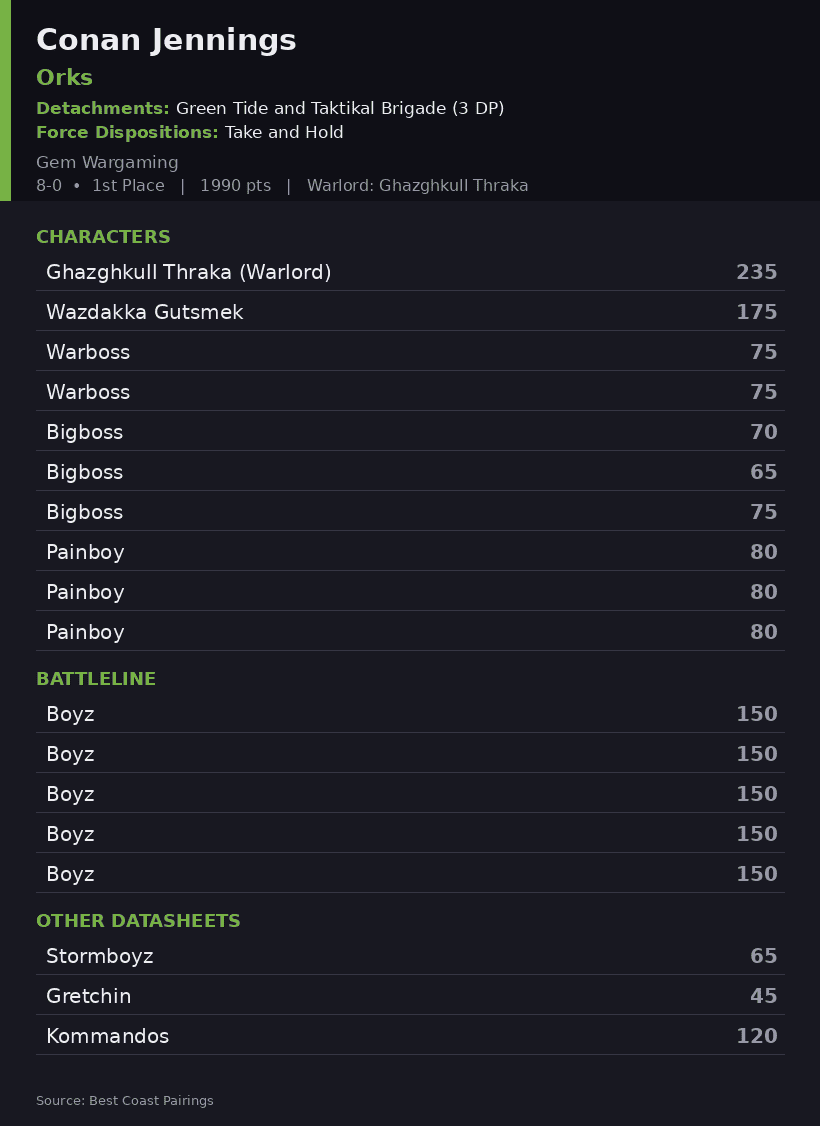Click the Detachments label
This screenshot has width=820, height=1126.
103,108
